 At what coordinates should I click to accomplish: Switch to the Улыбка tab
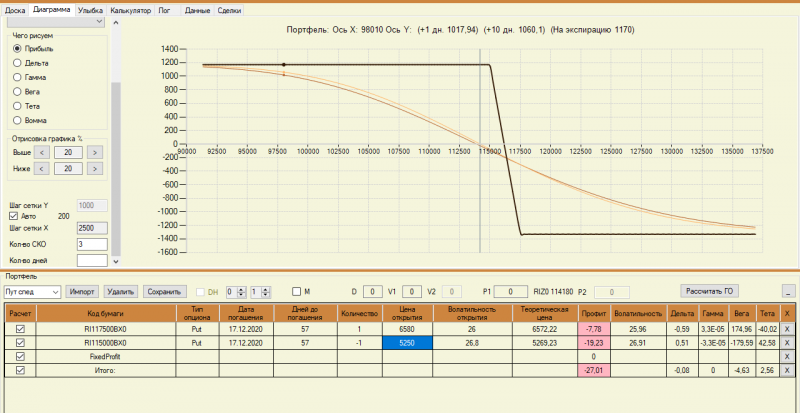pyautogui.click(x=90, y=10)
